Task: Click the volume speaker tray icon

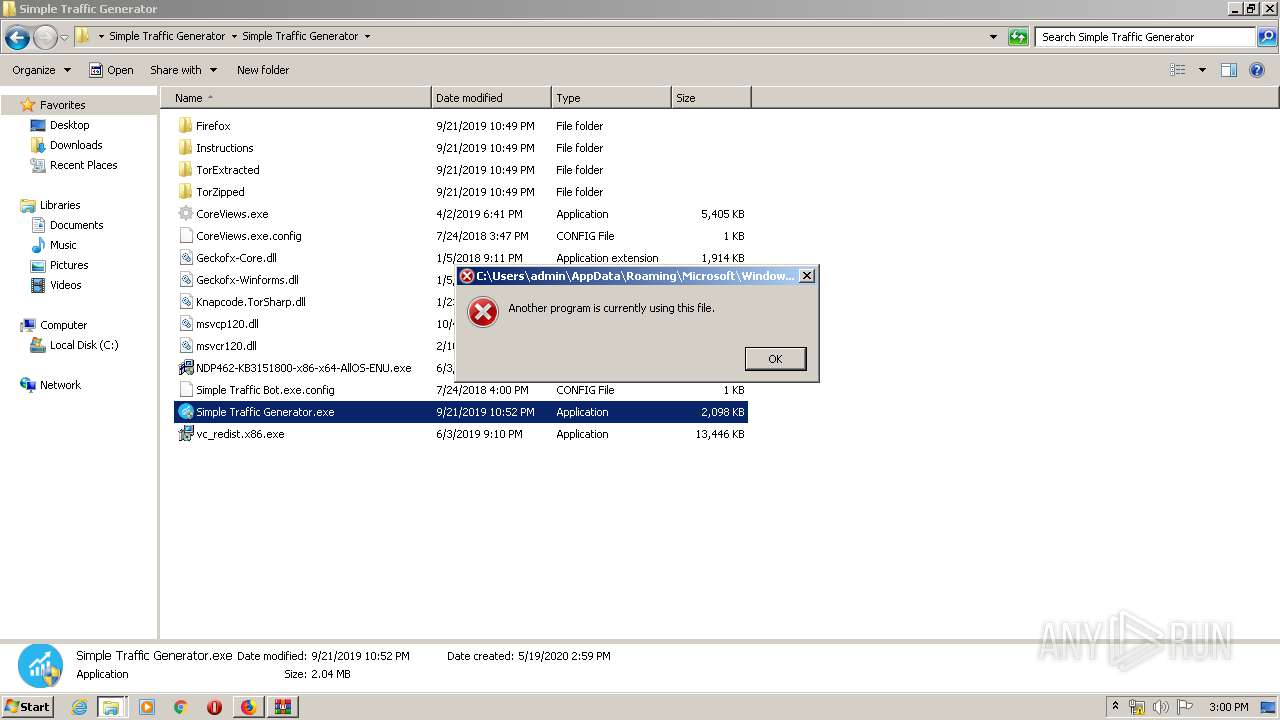Action: [x=1160, y=707]
